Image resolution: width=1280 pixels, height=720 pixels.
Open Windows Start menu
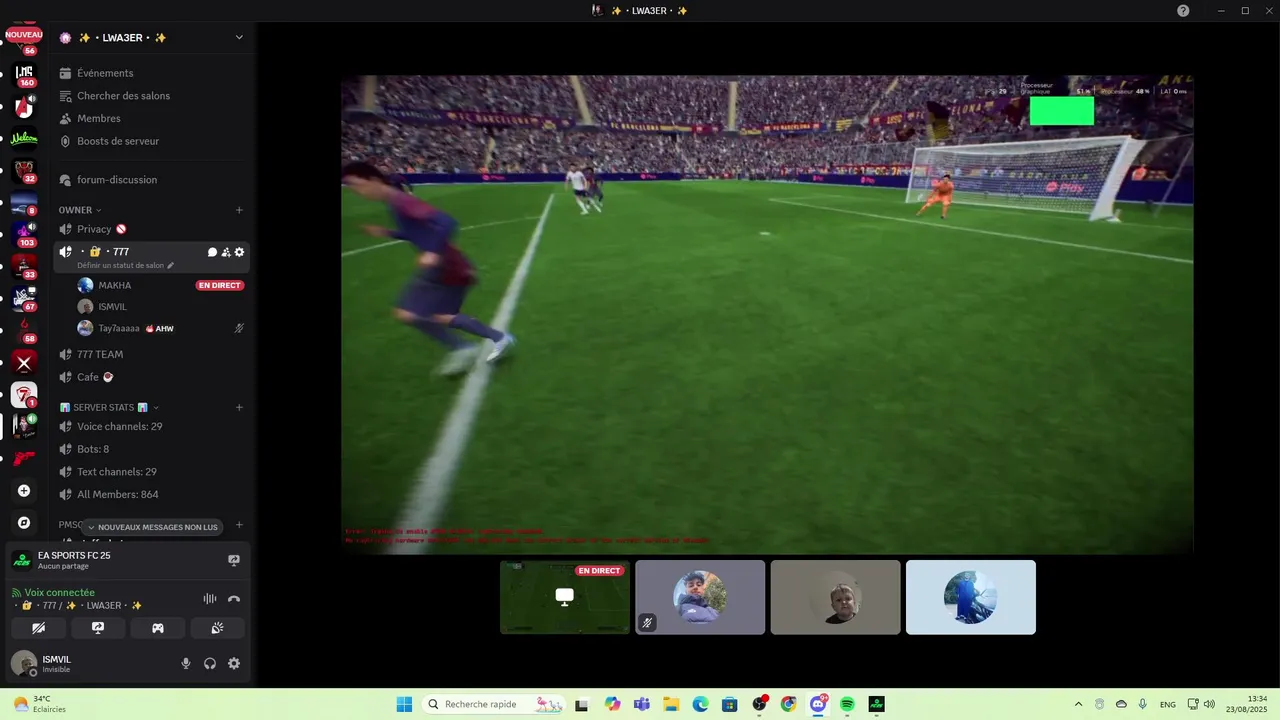pos(404,704)
